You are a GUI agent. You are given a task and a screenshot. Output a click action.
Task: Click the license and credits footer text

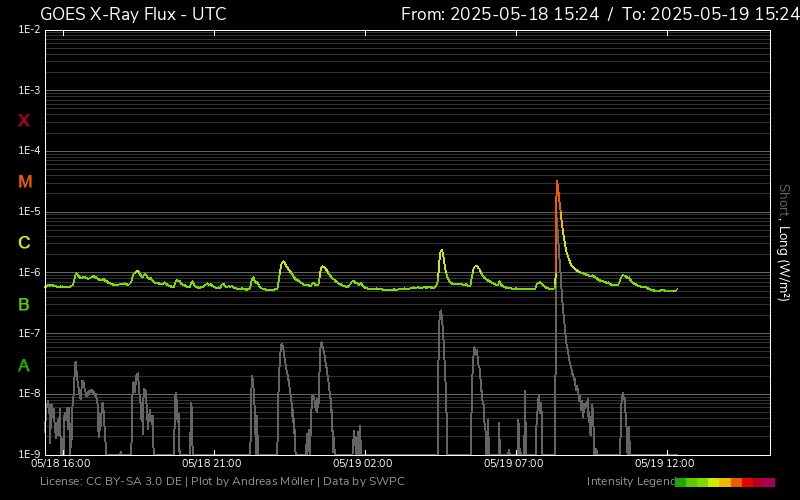click(x=222, y=482)
